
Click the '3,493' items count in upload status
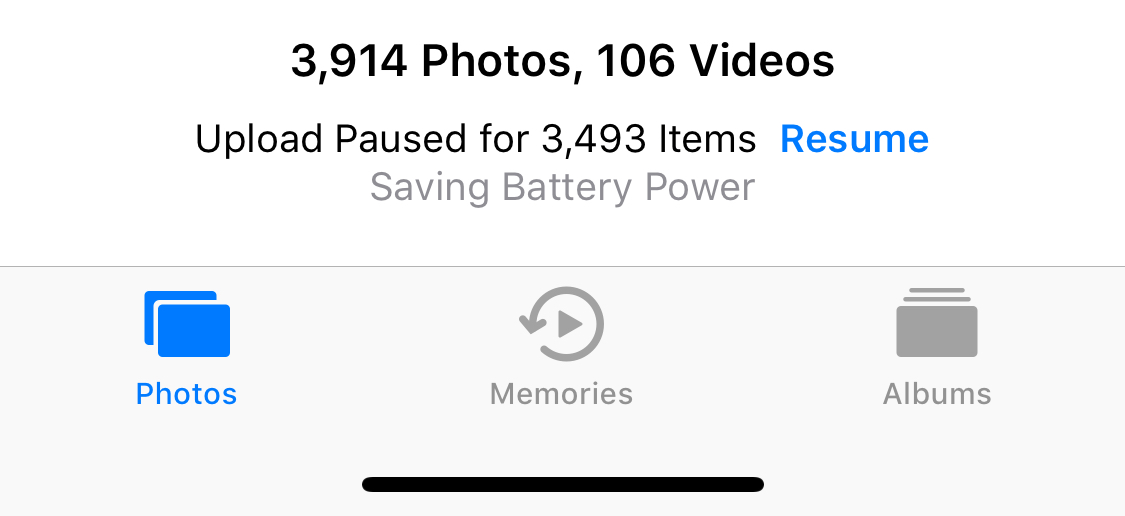(594, 139)
